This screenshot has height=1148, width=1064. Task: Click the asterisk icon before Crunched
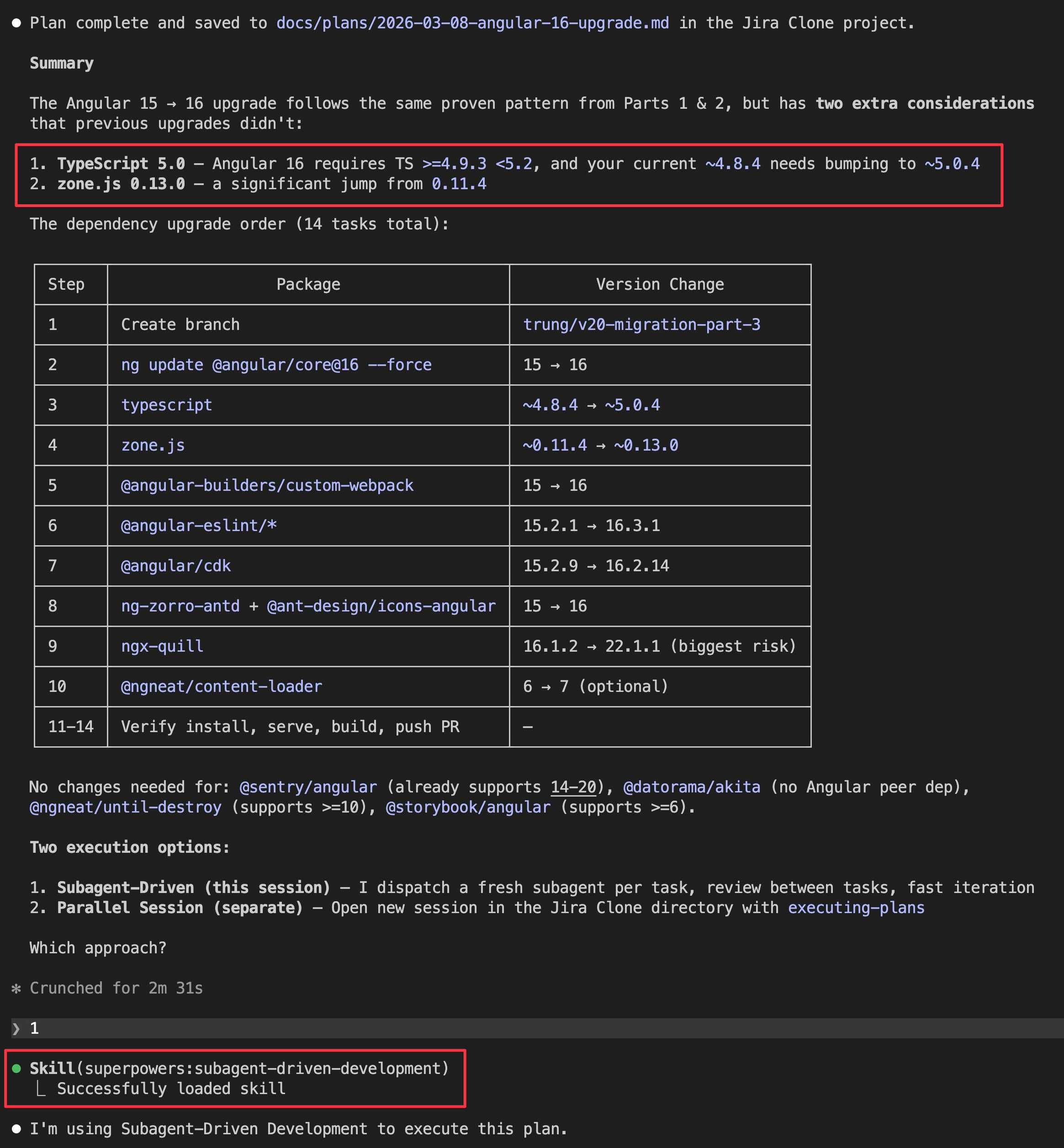[x=16, y=989]
